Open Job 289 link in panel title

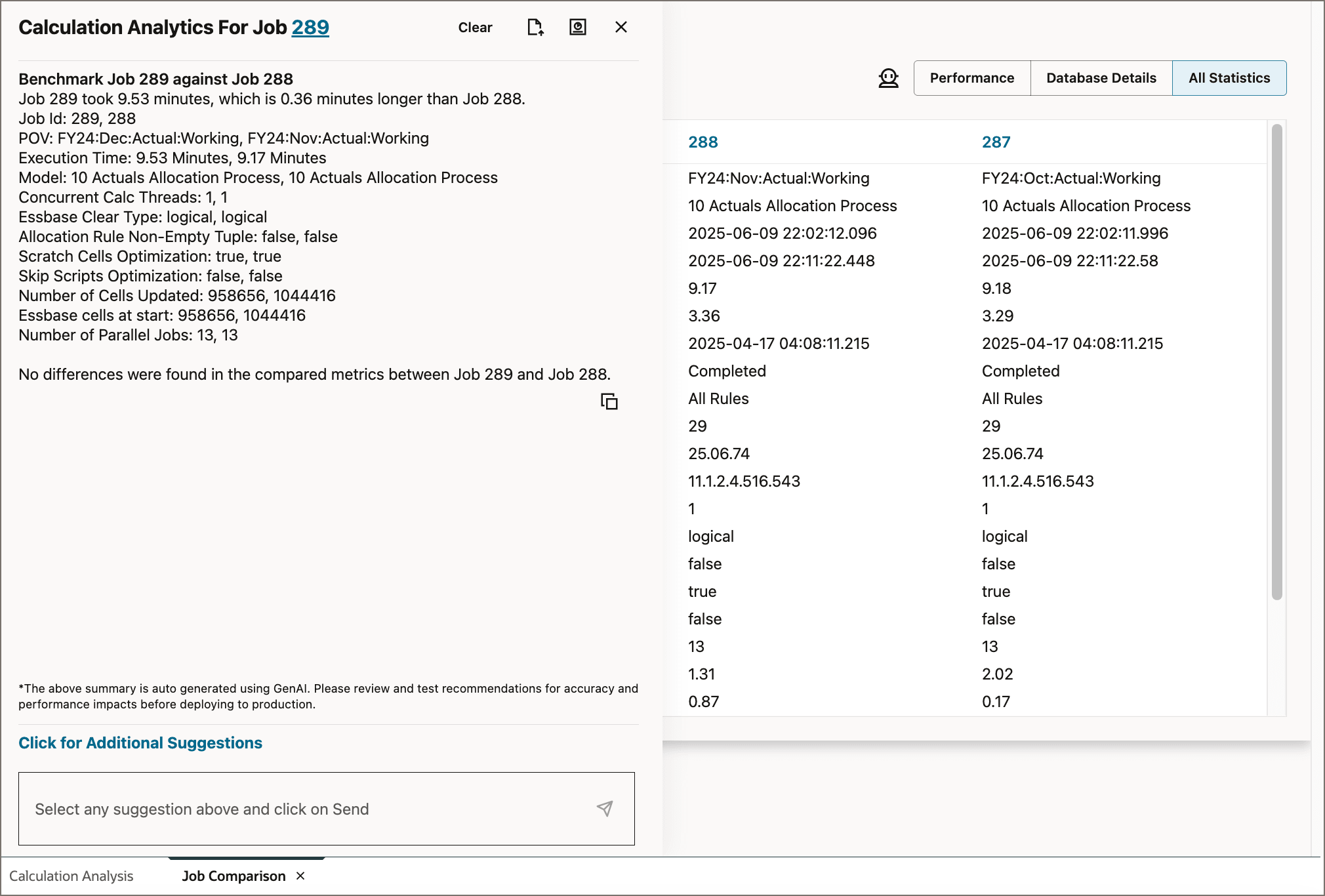pos(311,28)
